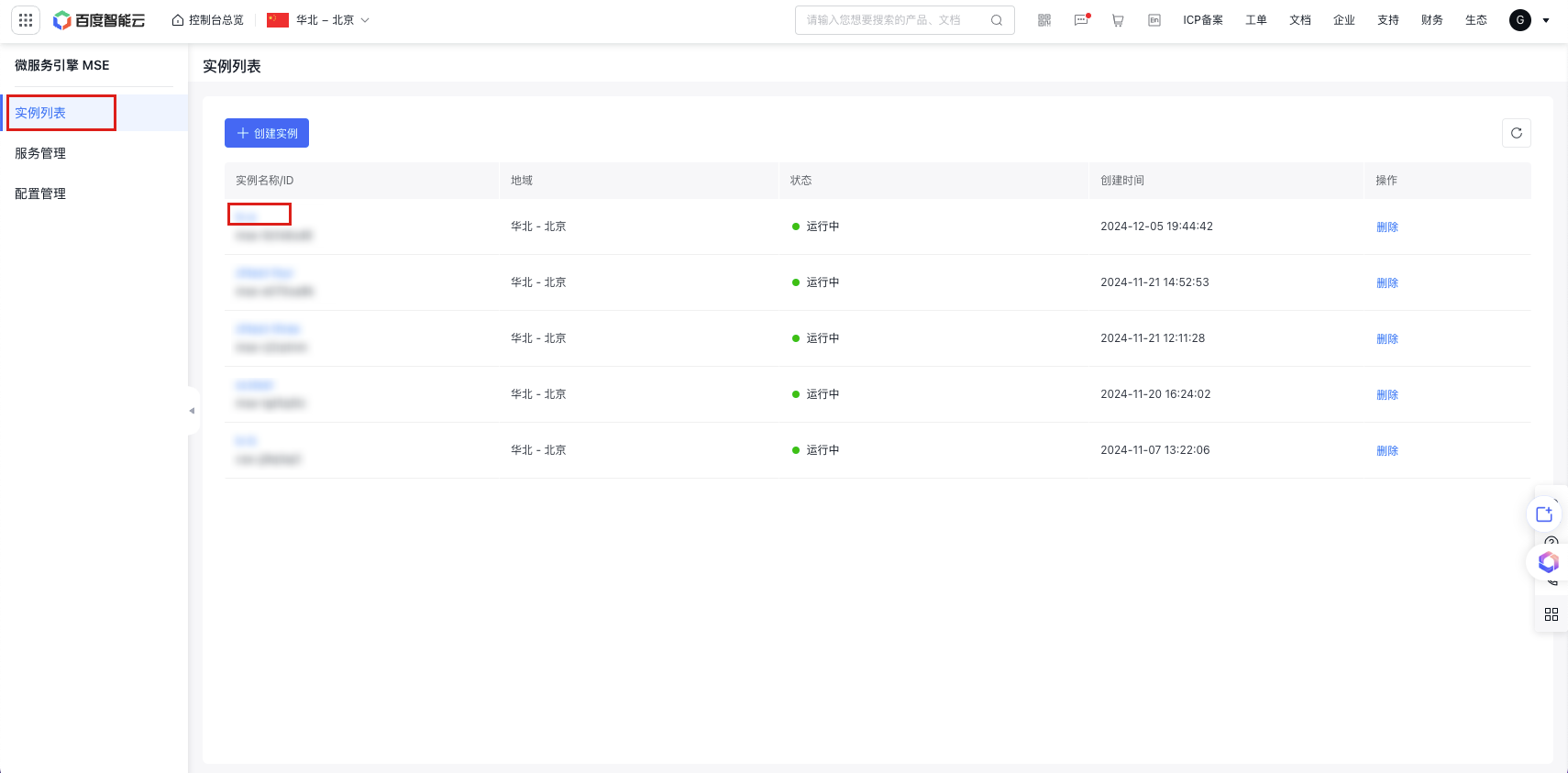
Task: Delete the instance created 2024-11-20 16:24:02
Action: [x=1387, y=394]
